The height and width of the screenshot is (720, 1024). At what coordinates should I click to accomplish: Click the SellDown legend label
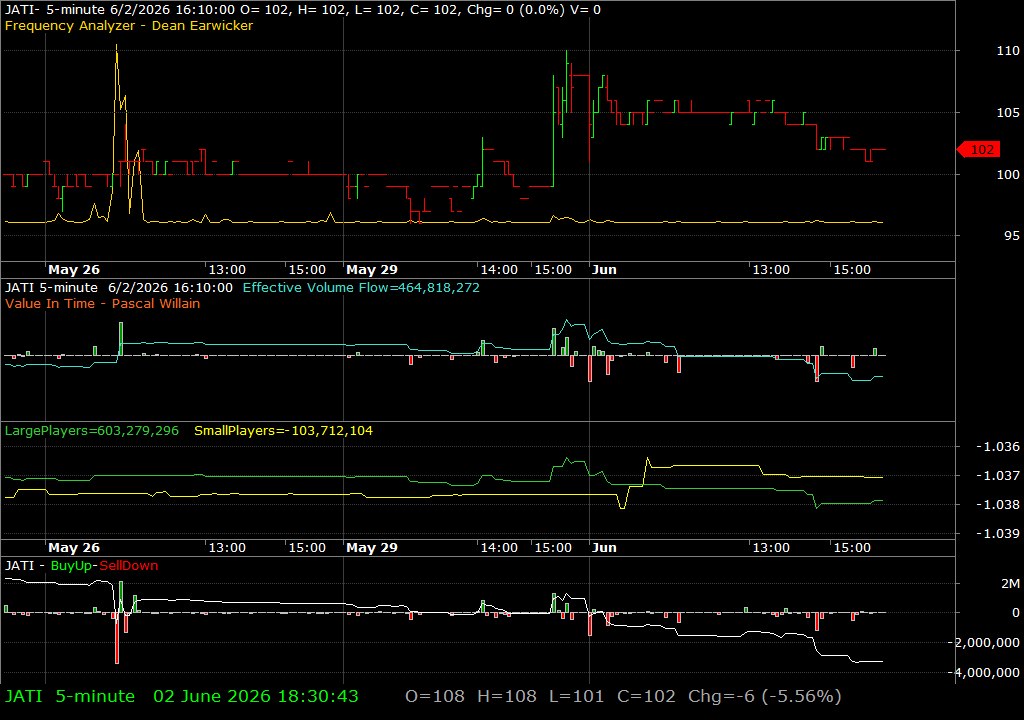[x=129, y=566]
